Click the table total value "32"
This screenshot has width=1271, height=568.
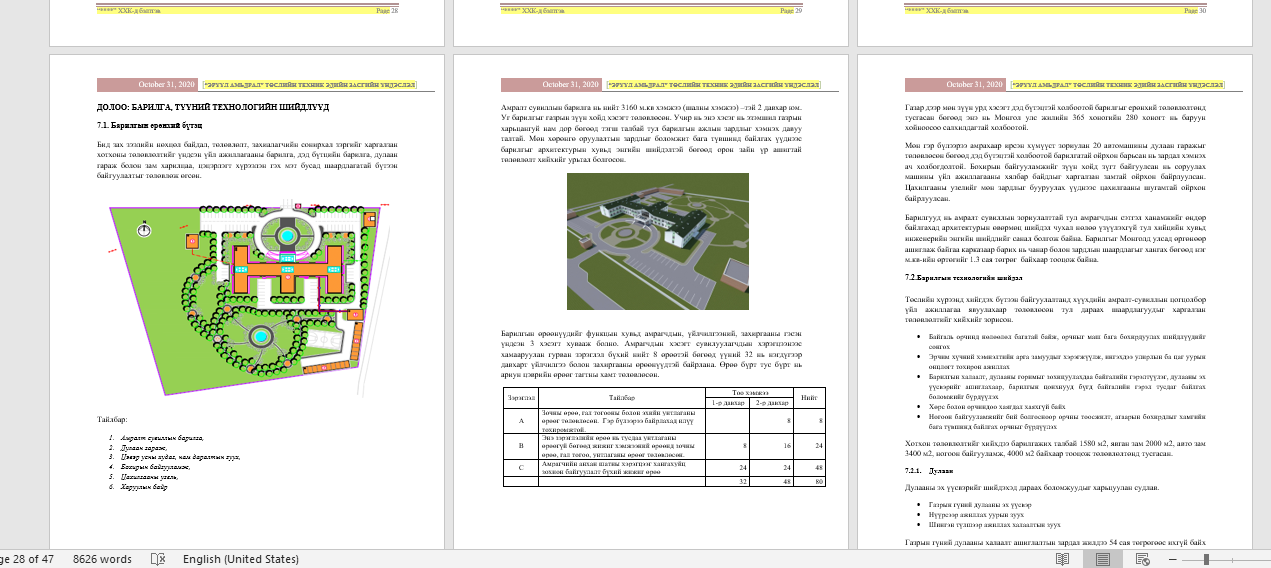tap(742, 481)
